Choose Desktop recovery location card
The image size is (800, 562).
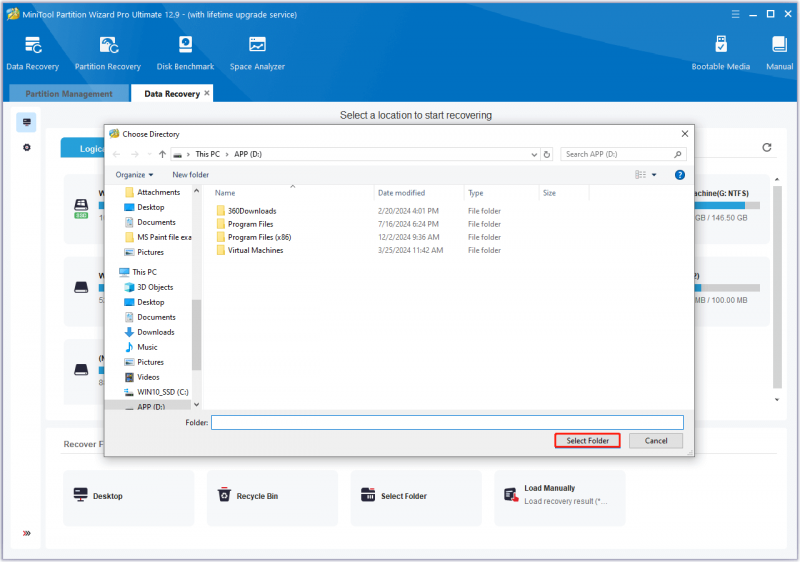tap(129, 497)
